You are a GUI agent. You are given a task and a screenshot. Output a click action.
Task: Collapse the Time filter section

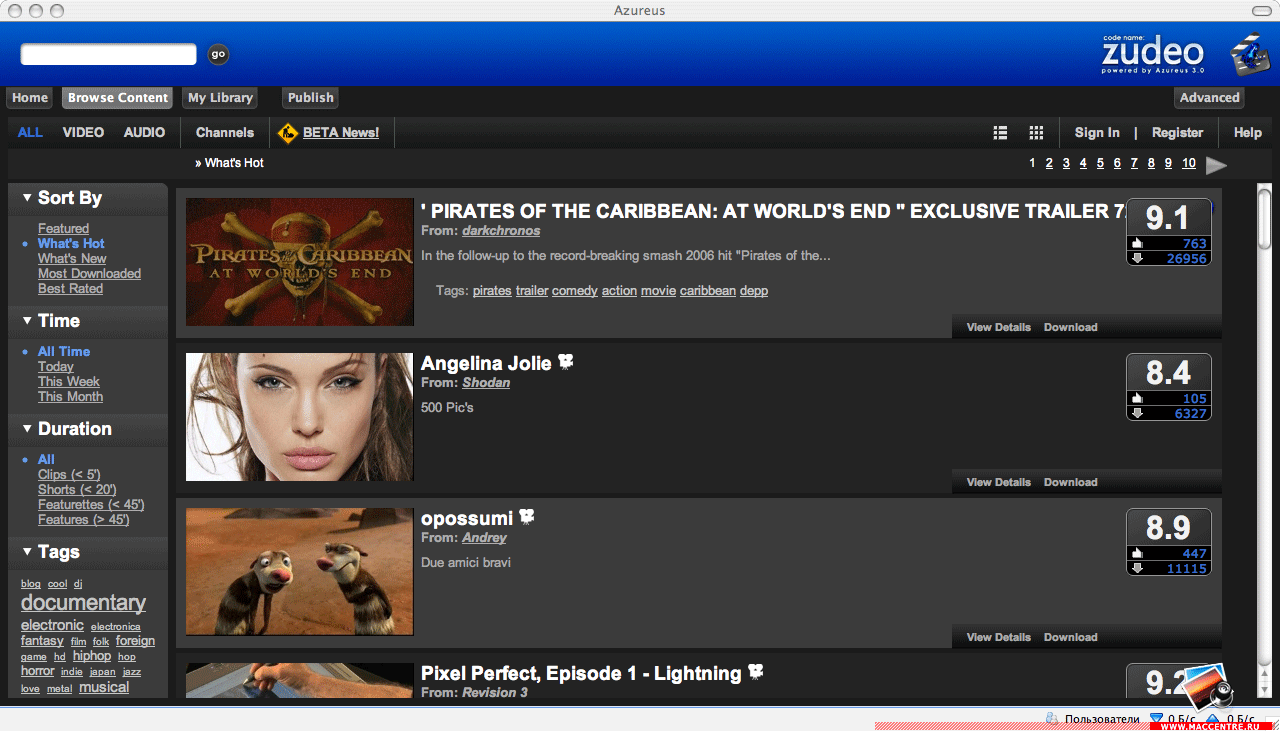pyautogui.click(x=27, y=321)
